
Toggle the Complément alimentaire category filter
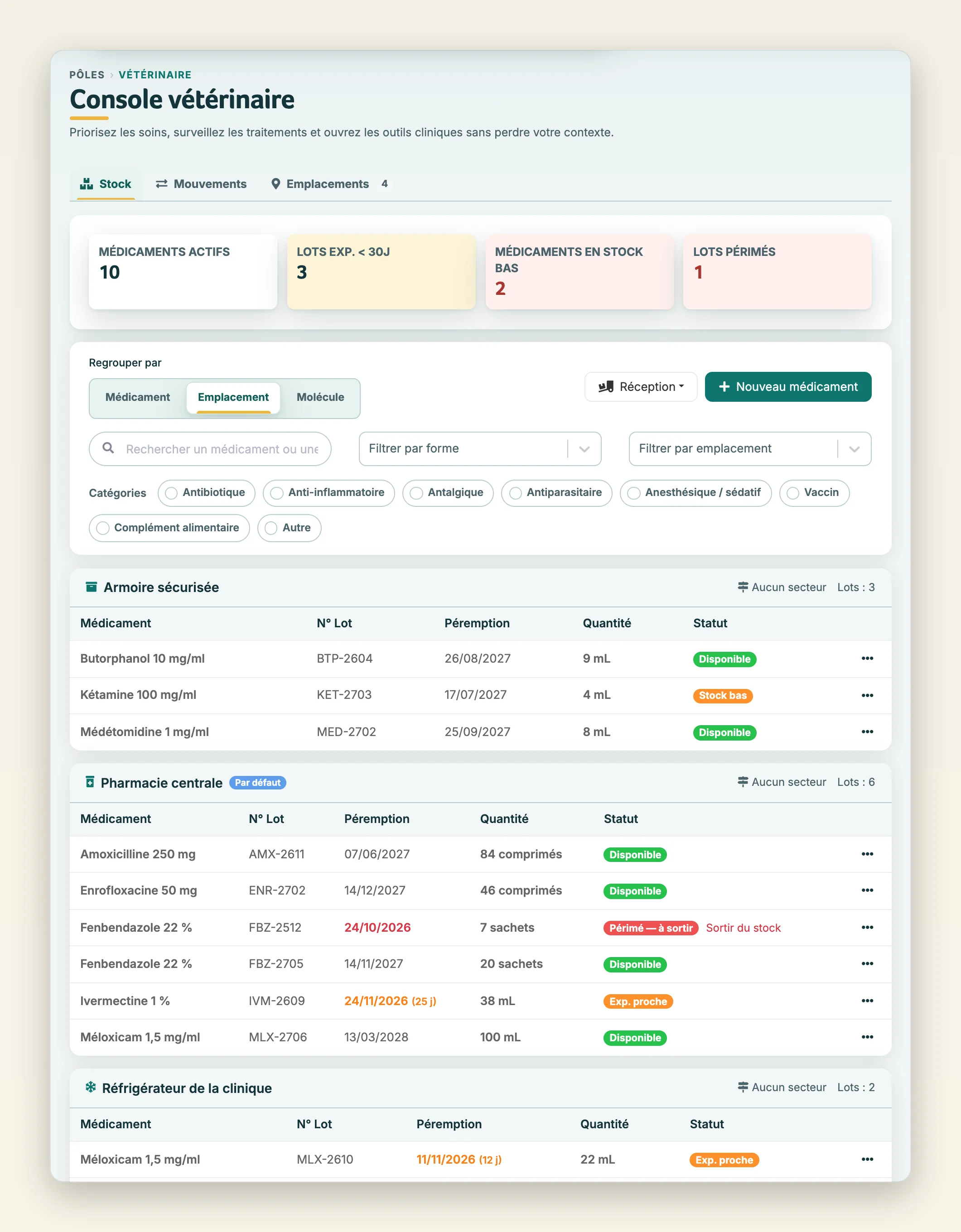click(169, 528)
